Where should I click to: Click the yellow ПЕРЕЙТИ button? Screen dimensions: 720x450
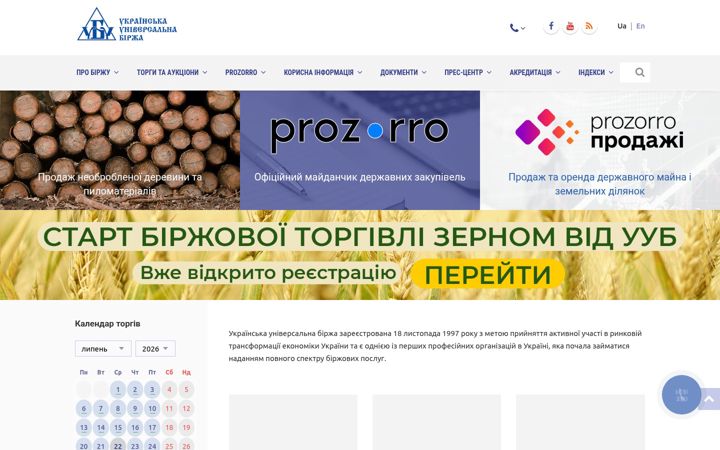click(x=488, y=274)
